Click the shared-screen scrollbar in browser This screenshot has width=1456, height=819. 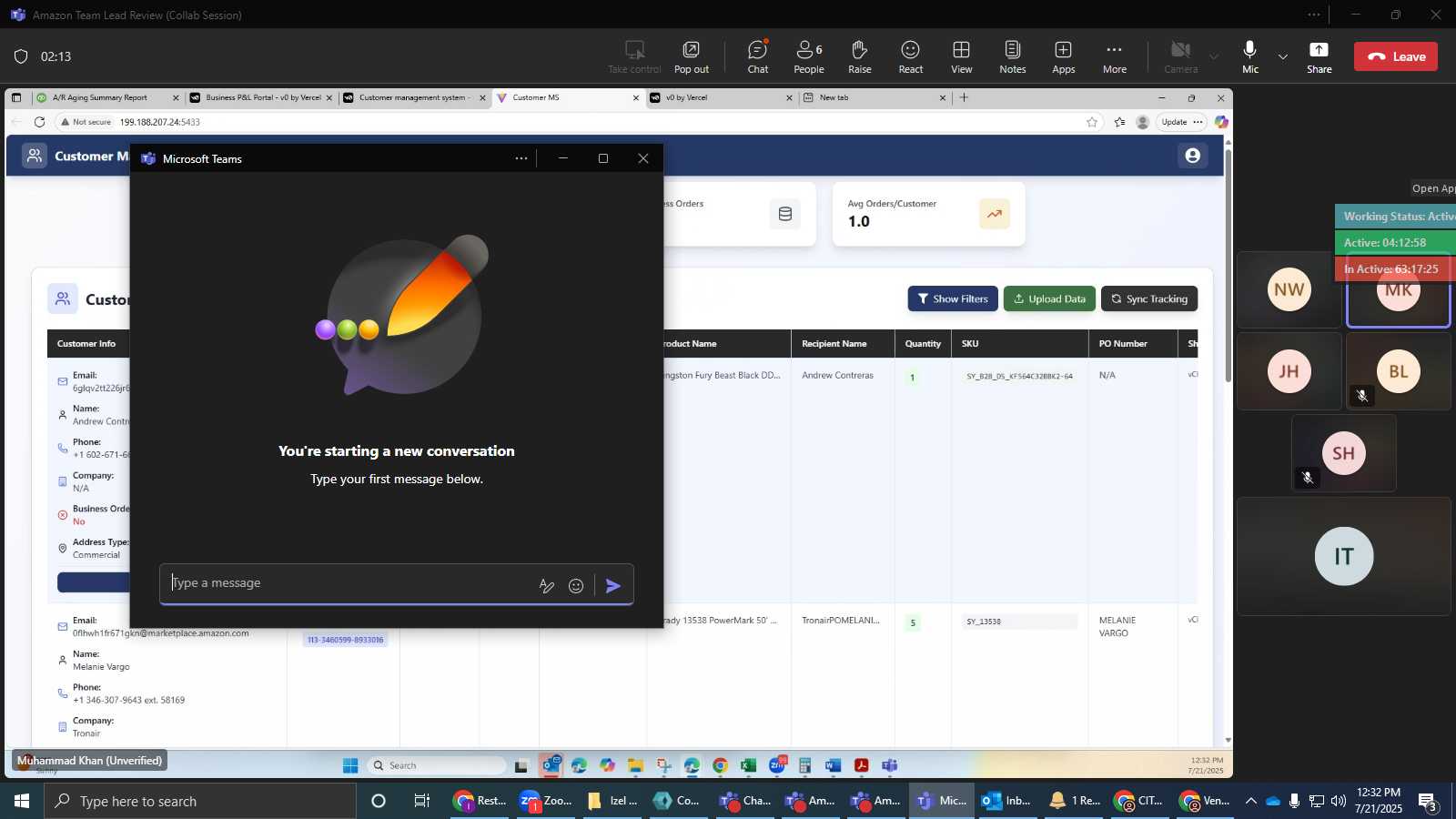(x=1228, y=264)
